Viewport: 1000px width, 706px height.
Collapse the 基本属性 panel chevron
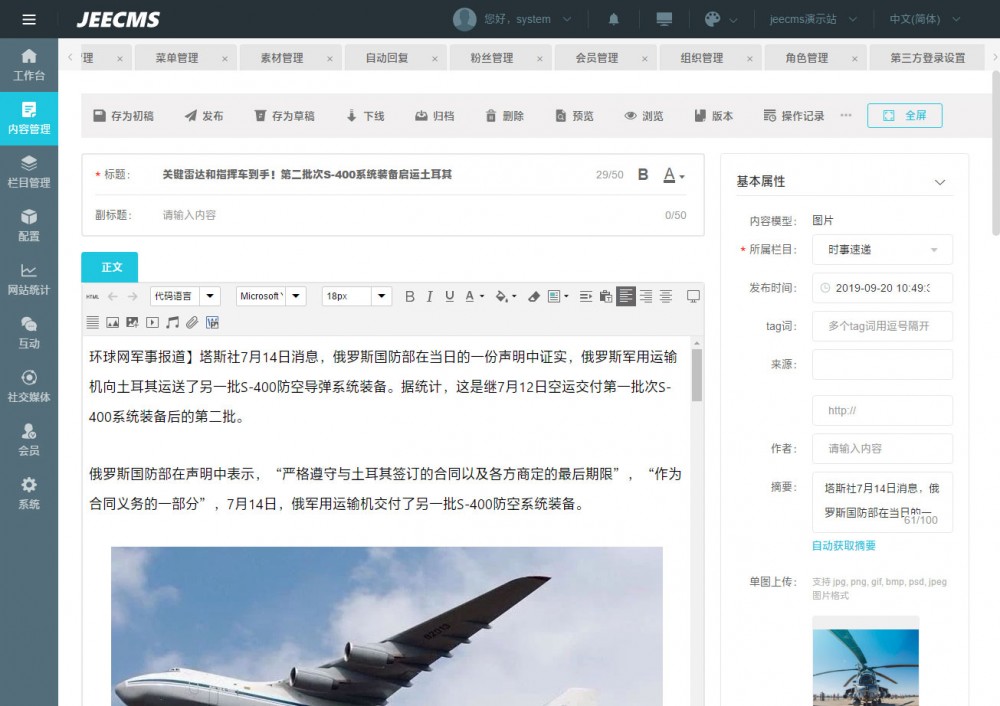pos(940,181)
